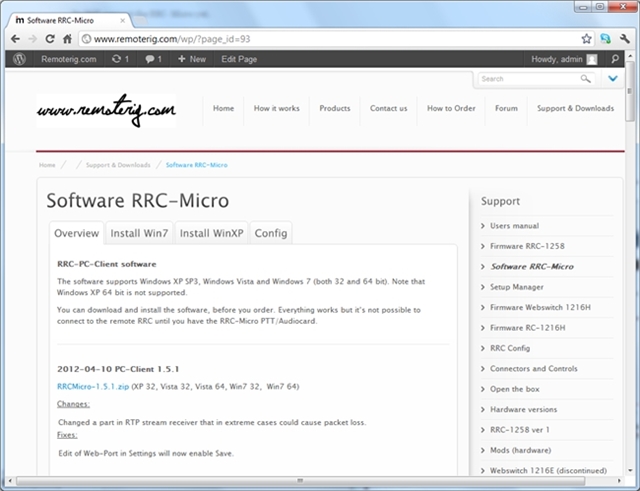Reload the page with the refresh icon
Image resolution: width=640 pixels, height=491 pixels.
coord(50,39)
